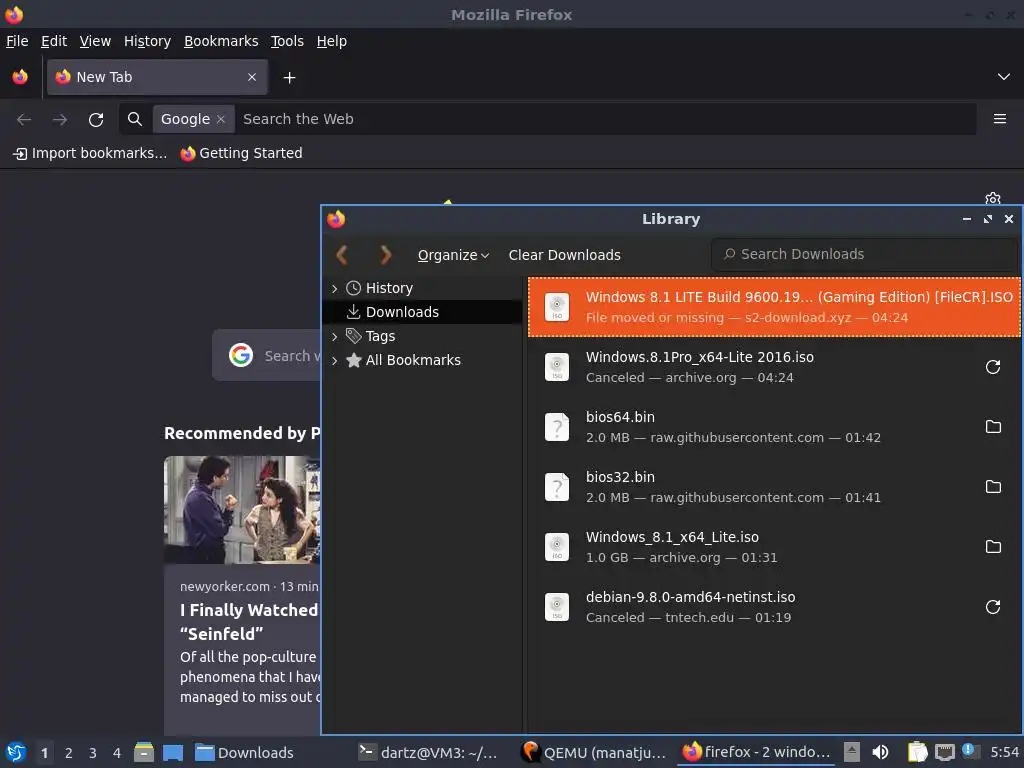Reload the current page in Firefox
Screen dimensions: 1024x768
[96, 120]
